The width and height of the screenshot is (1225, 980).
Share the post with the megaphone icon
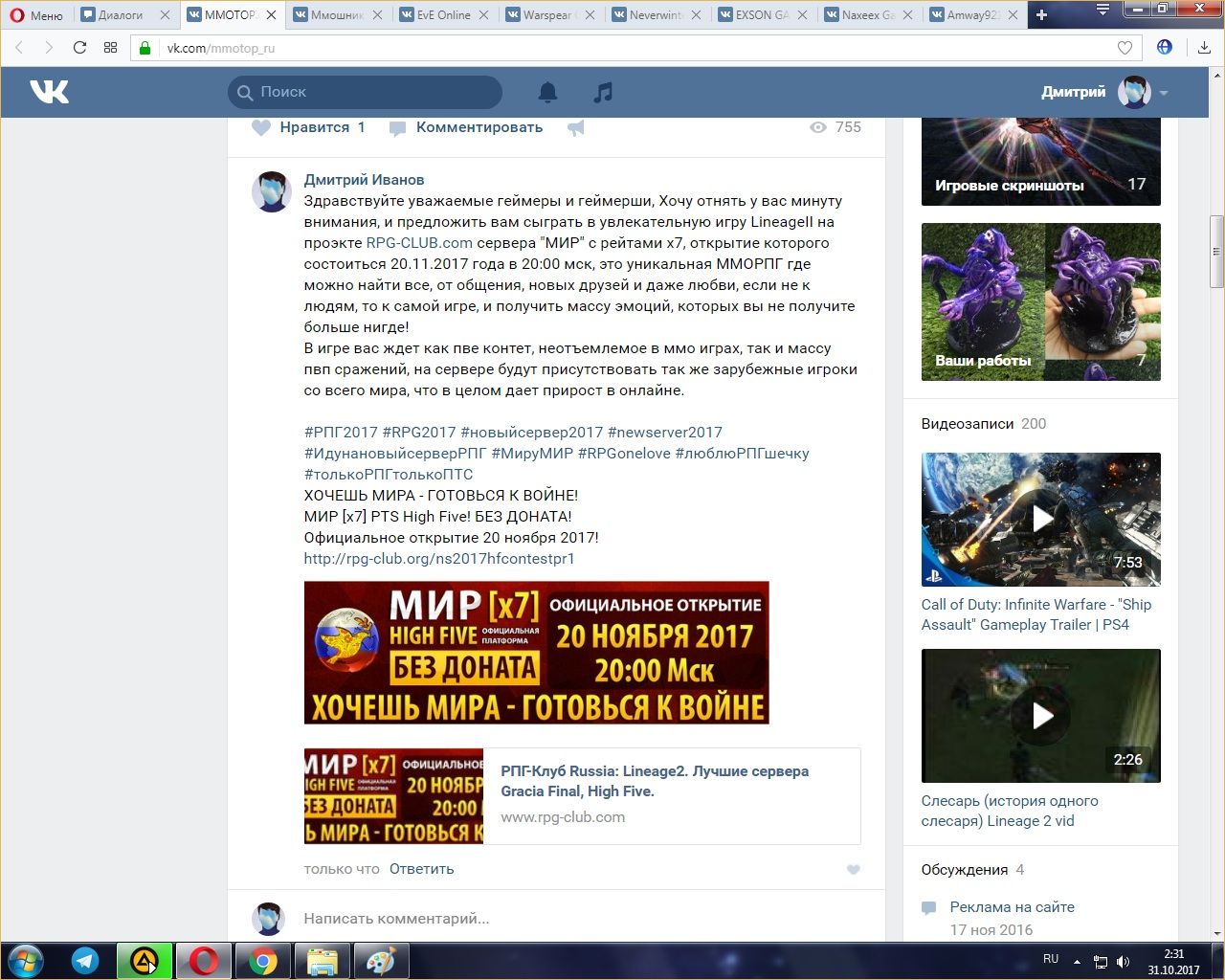pyautogui.click(x=575, y=127)
